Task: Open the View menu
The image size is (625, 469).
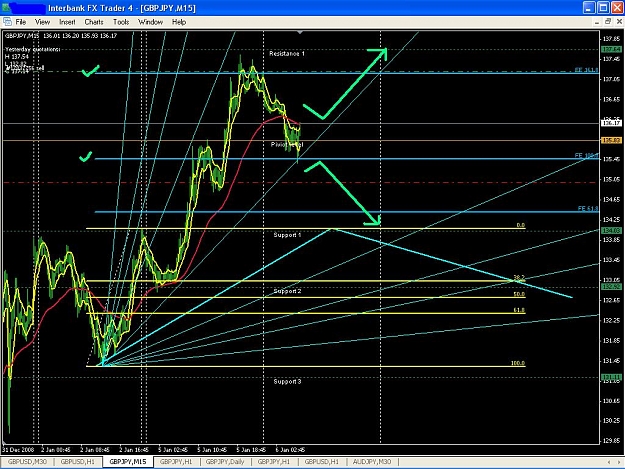Action: [42, 22]
